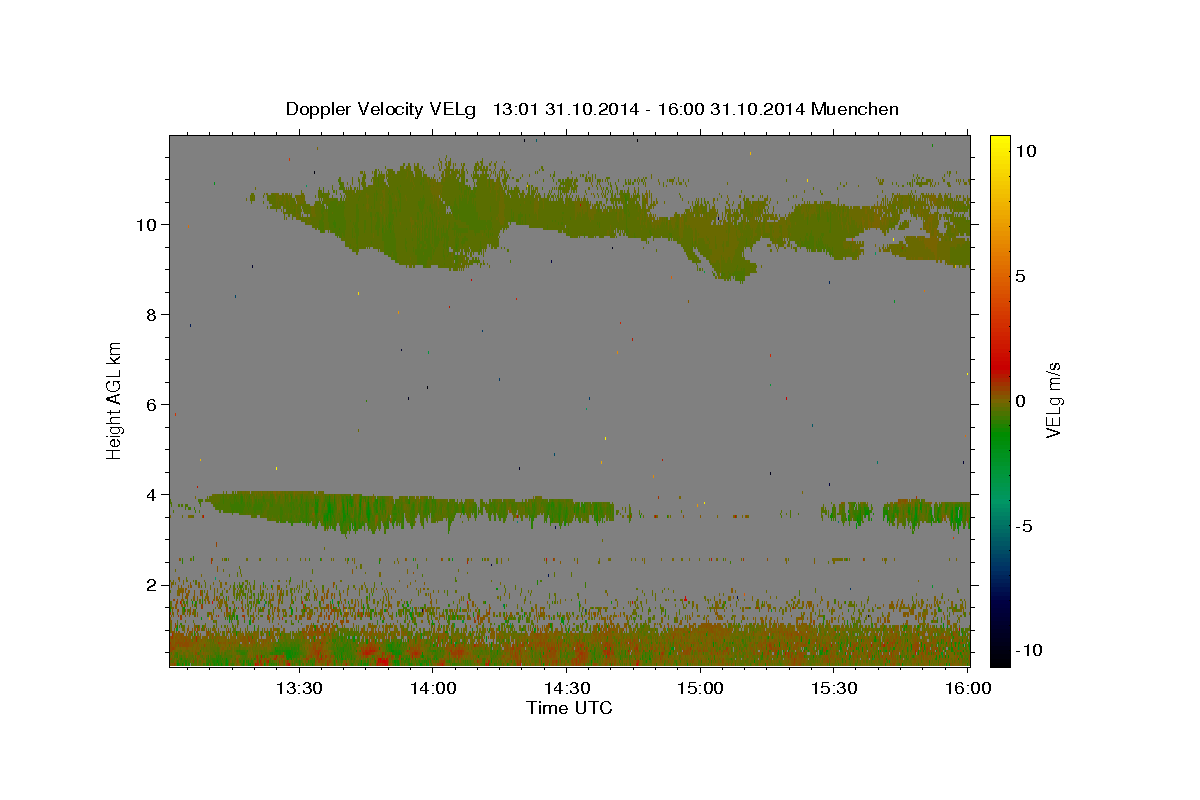Select the 14:00 time tick label
This screenshot has height=800, width=1200.
432,689
